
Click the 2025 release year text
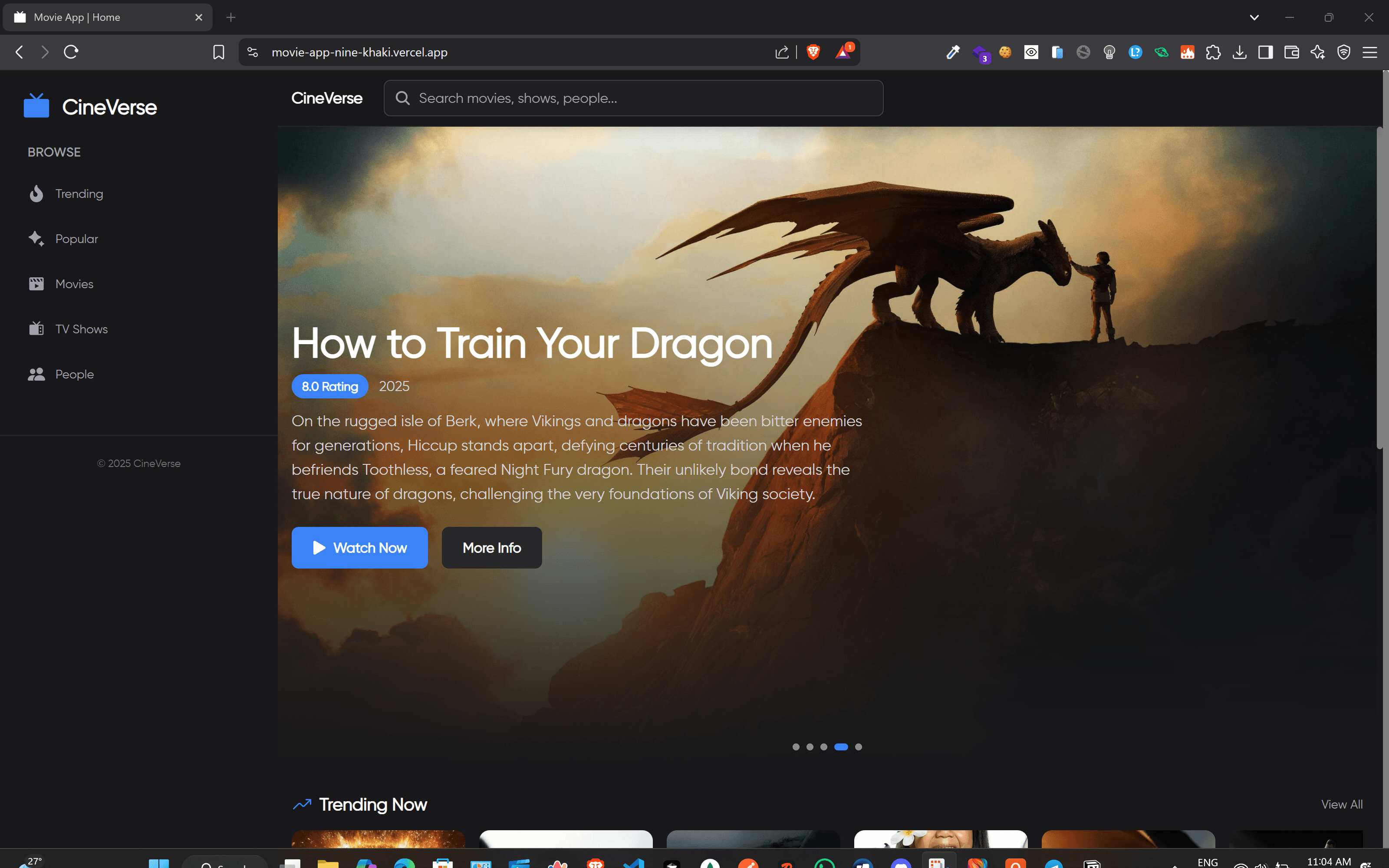(394, 386)
